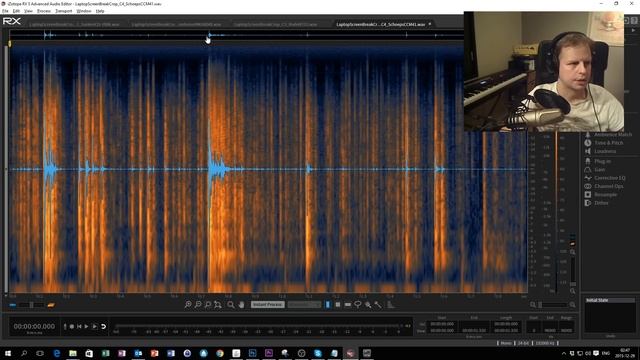Open the Windows Start menu
This screenshot has height=360, width=640.
point(7,353)
